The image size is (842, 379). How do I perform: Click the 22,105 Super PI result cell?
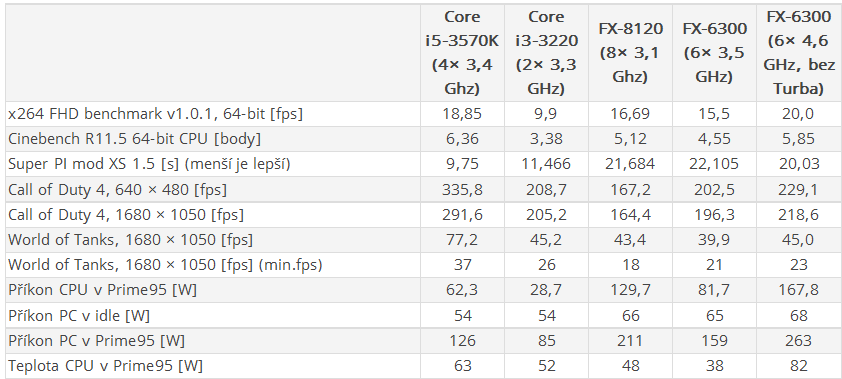tap(714, 164)
